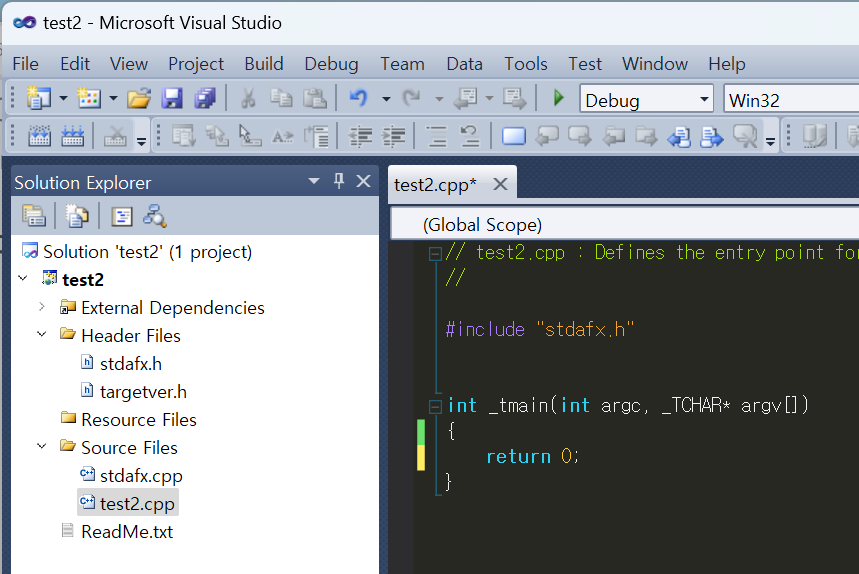Open the Add New Item dropdown arrow

click(113, 99)
